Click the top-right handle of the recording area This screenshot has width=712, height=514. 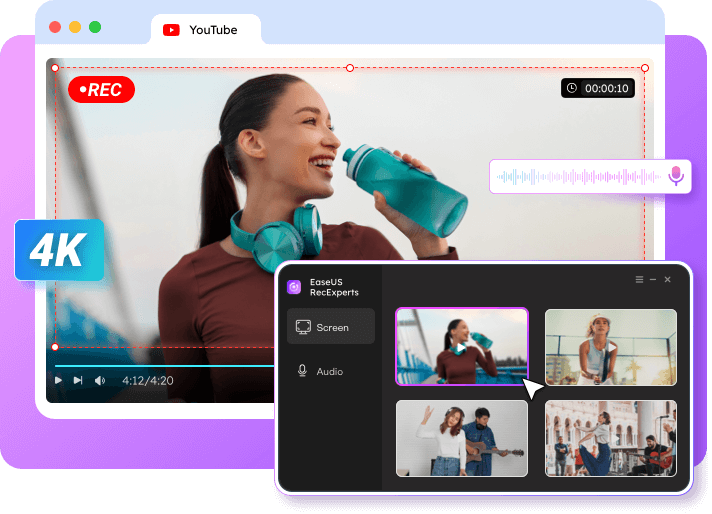pos(645,68)
